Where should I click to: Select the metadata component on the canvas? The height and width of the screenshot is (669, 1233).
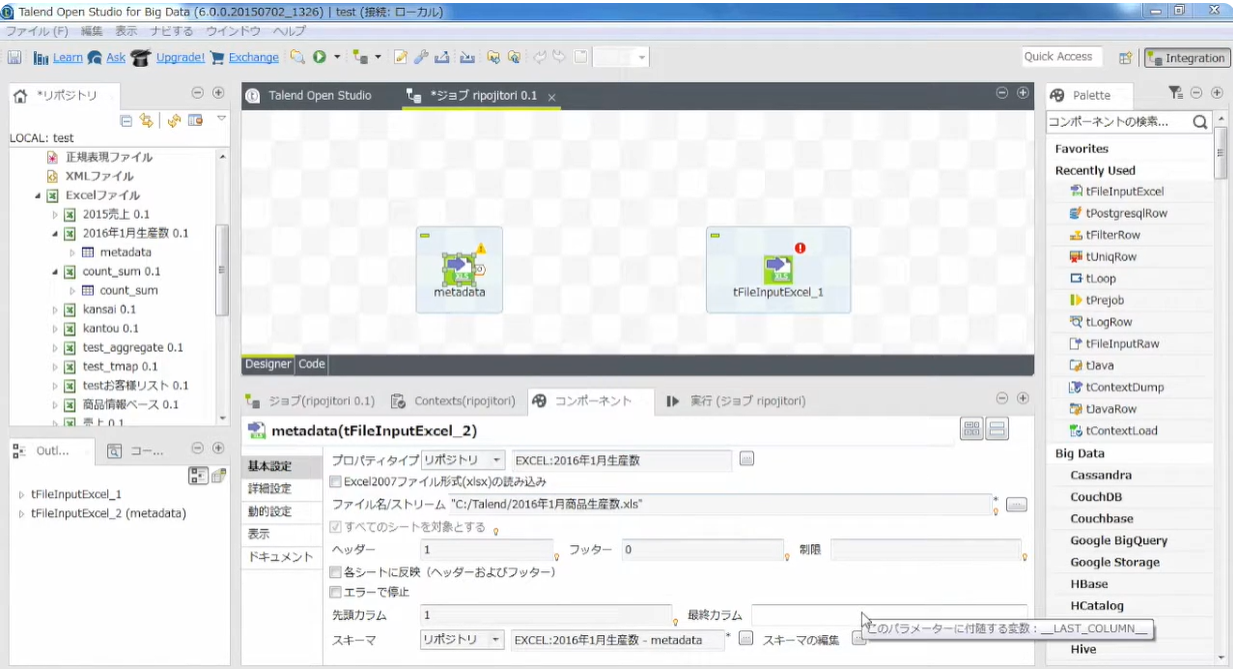pos(459,270)
